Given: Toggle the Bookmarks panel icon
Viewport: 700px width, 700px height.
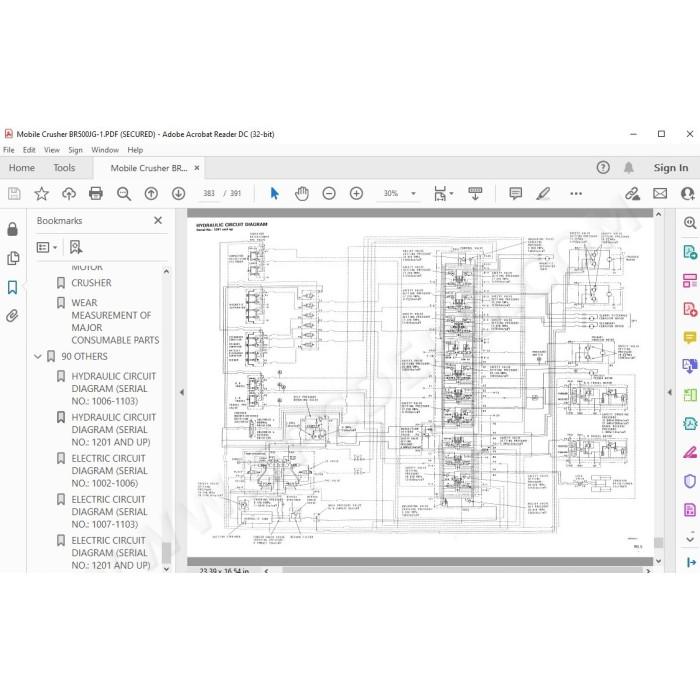Looking at the screenshot, I should pos(12,287).
